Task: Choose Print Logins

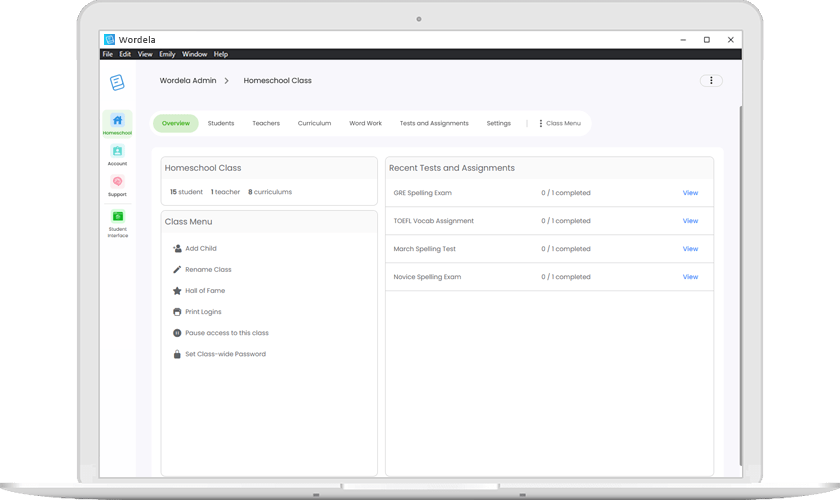Action: click(203, 312)
